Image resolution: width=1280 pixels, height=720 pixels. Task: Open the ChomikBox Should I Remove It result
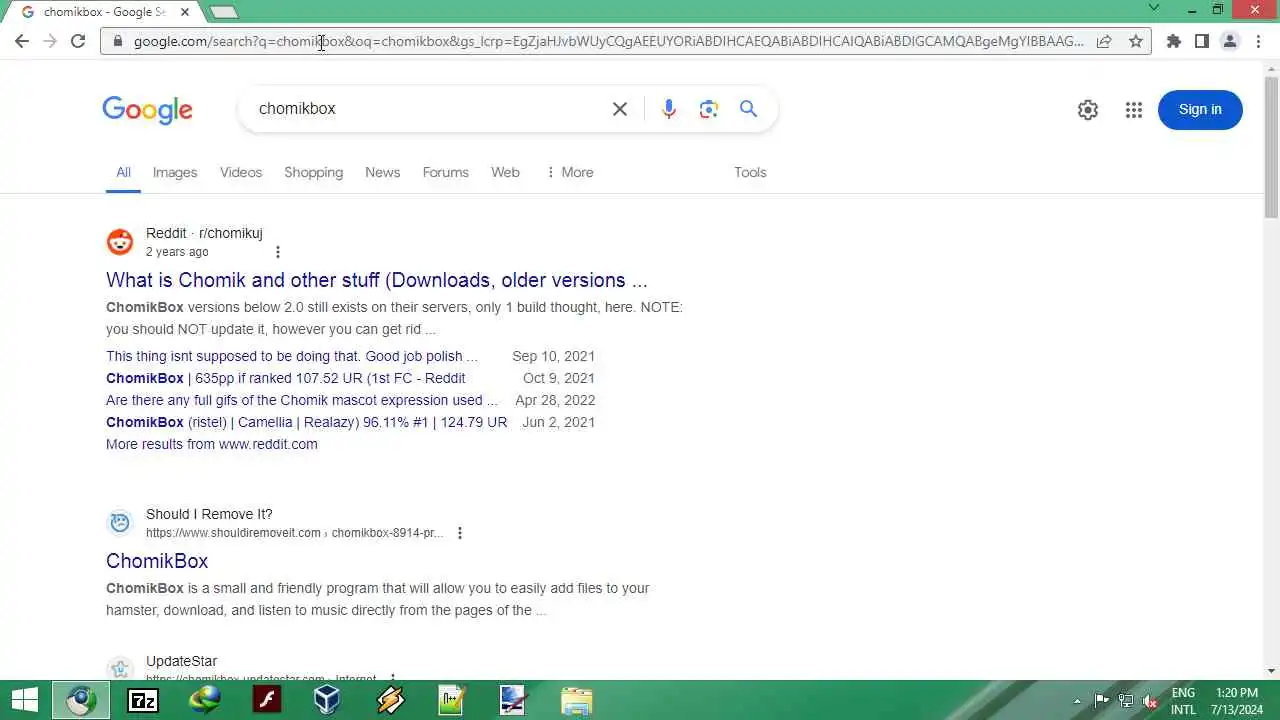point(157,561)
